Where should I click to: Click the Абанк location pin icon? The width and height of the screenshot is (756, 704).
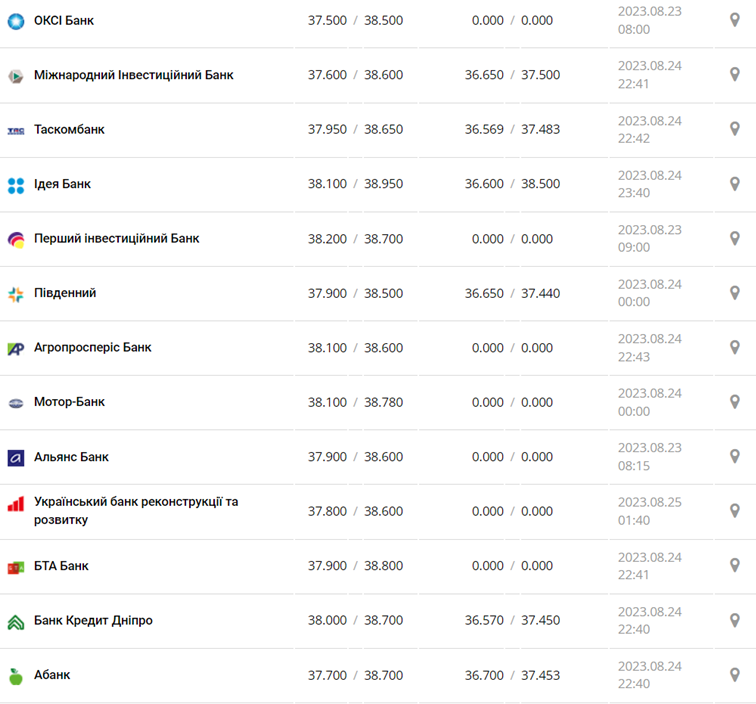[734, 675]
